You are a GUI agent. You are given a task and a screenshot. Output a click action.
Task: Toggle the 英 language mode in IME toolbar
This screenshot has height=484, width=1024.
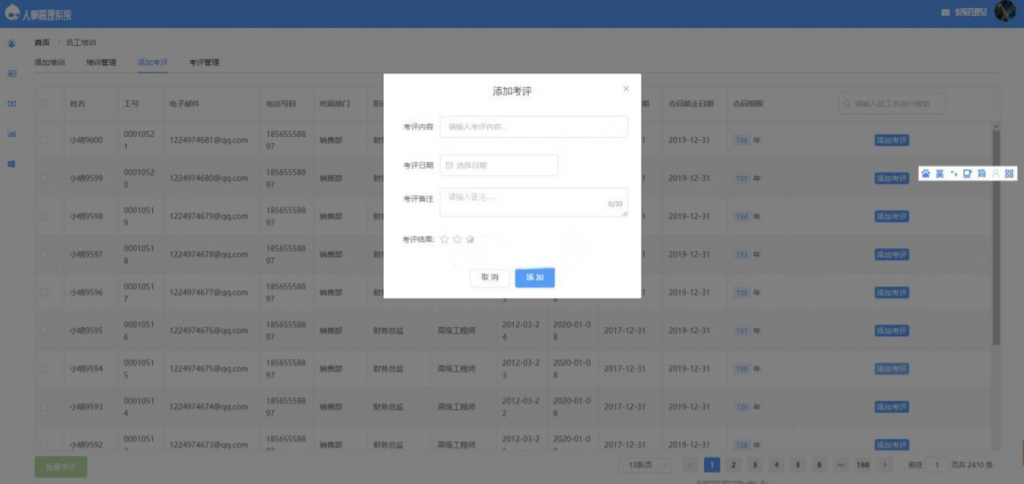[940, 174]
